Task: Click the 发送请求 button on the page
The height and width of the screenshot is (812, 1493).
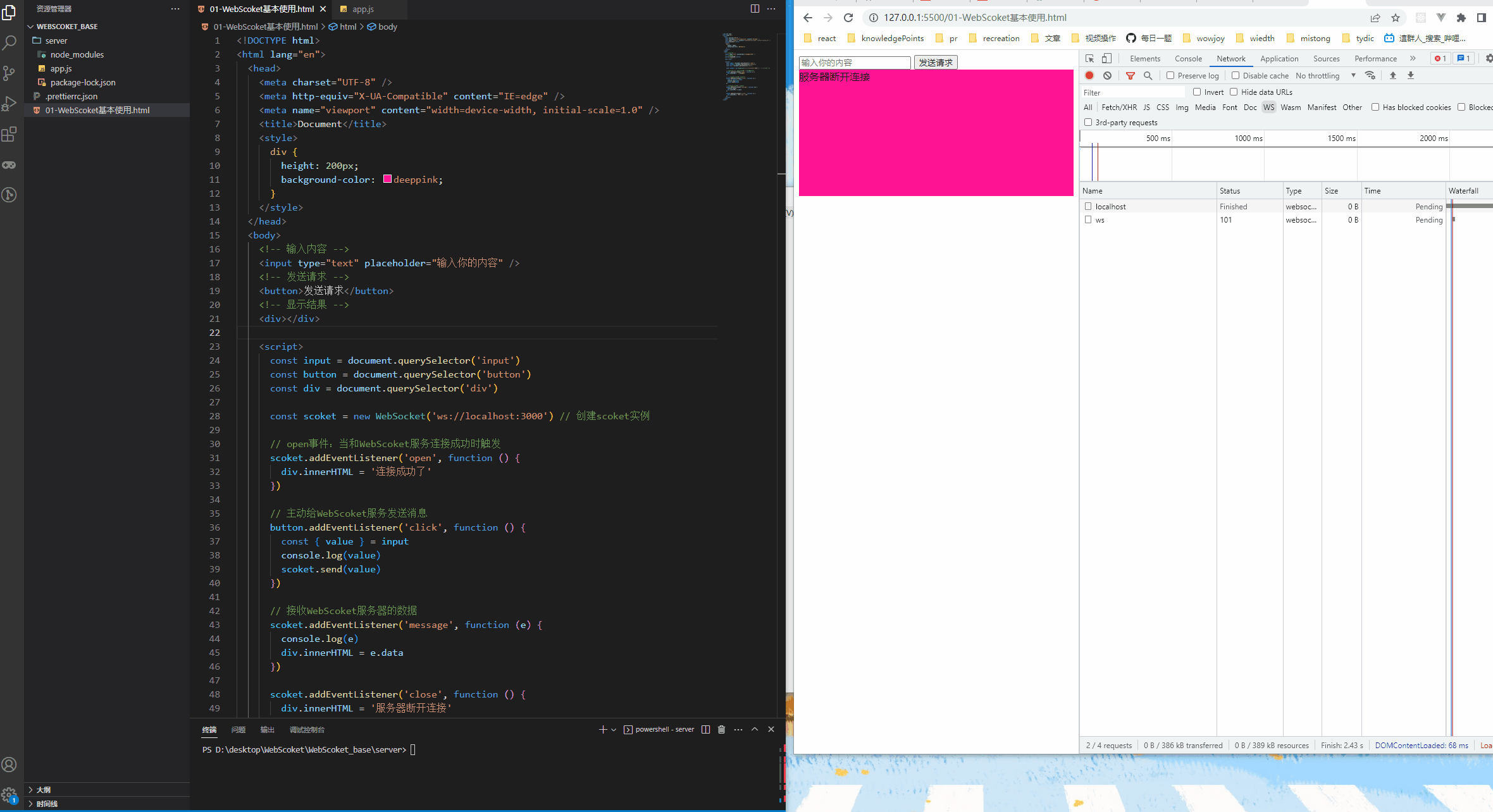Action: pyautogui.click(x=935, y=63)
